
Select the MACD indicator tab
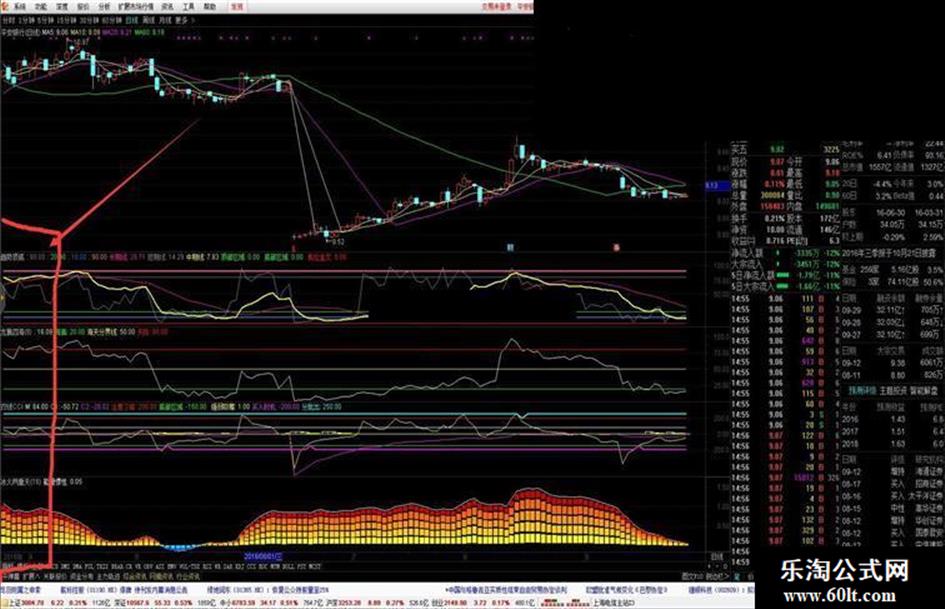click(52, 567)
